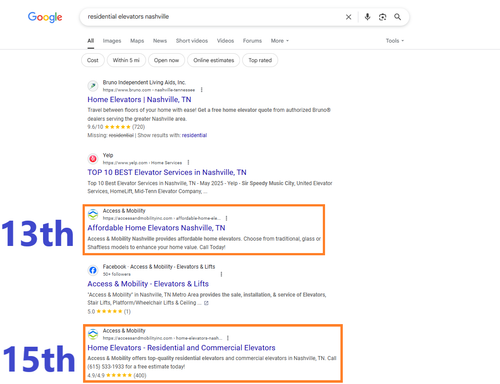Open 'TOP 10 BEST Elevator Services in Nashville' link
This screenshot has width=500, height=384.
[167, 172]
